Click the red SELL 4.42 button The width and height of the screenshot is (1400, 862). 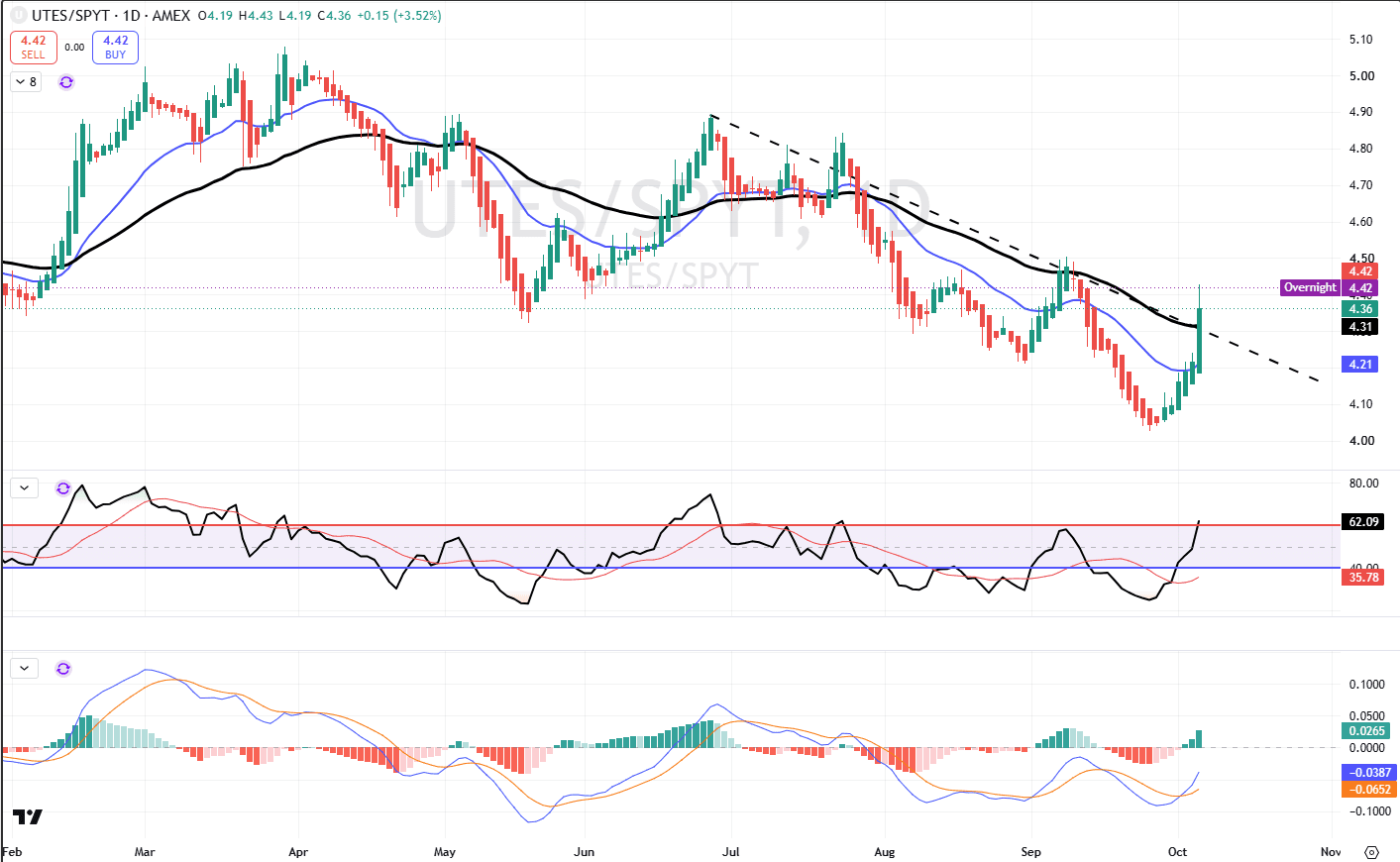click(x=34, y=48)
